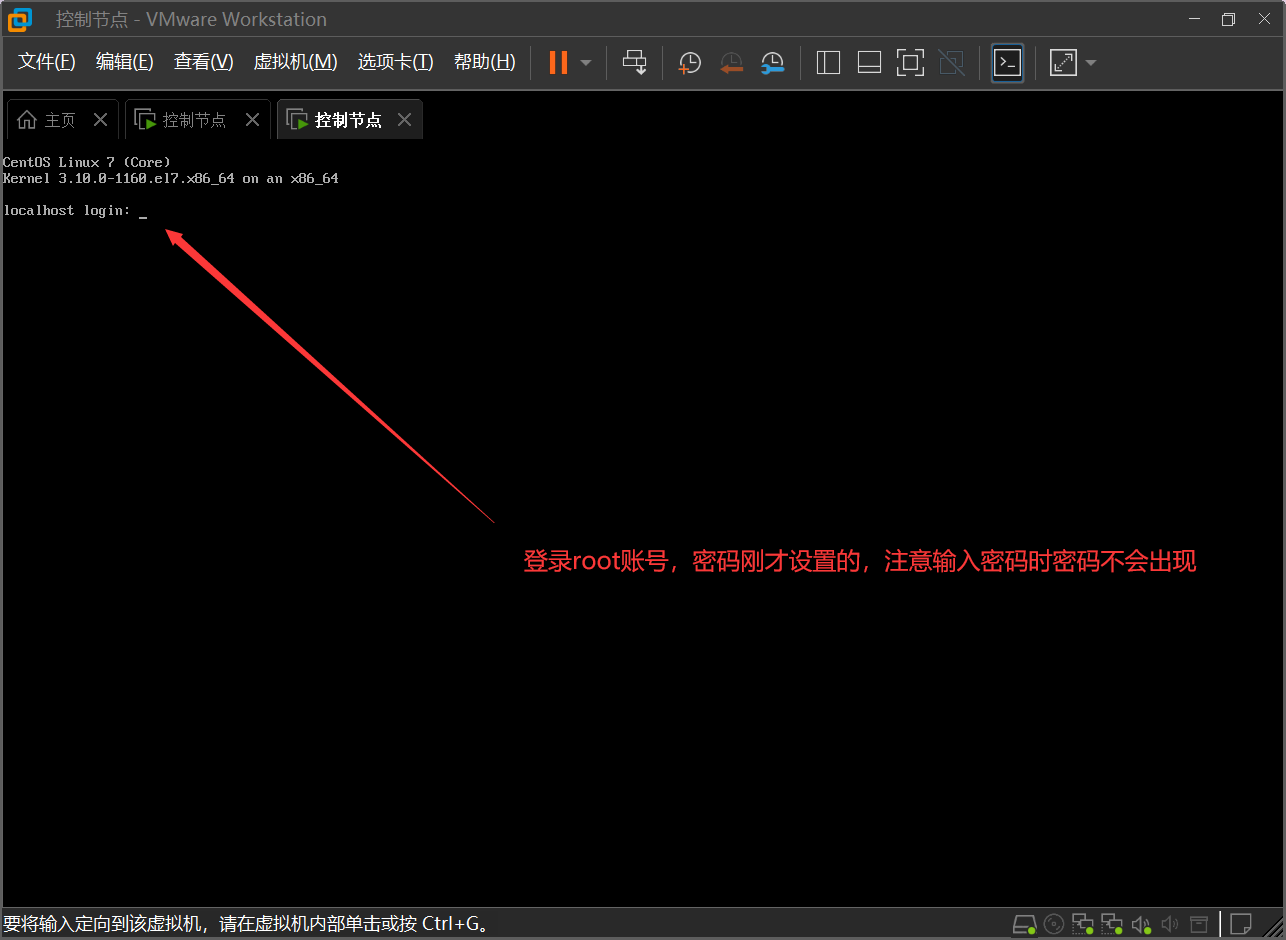Open the 编辑(E) menu

[x=125, y=62]
